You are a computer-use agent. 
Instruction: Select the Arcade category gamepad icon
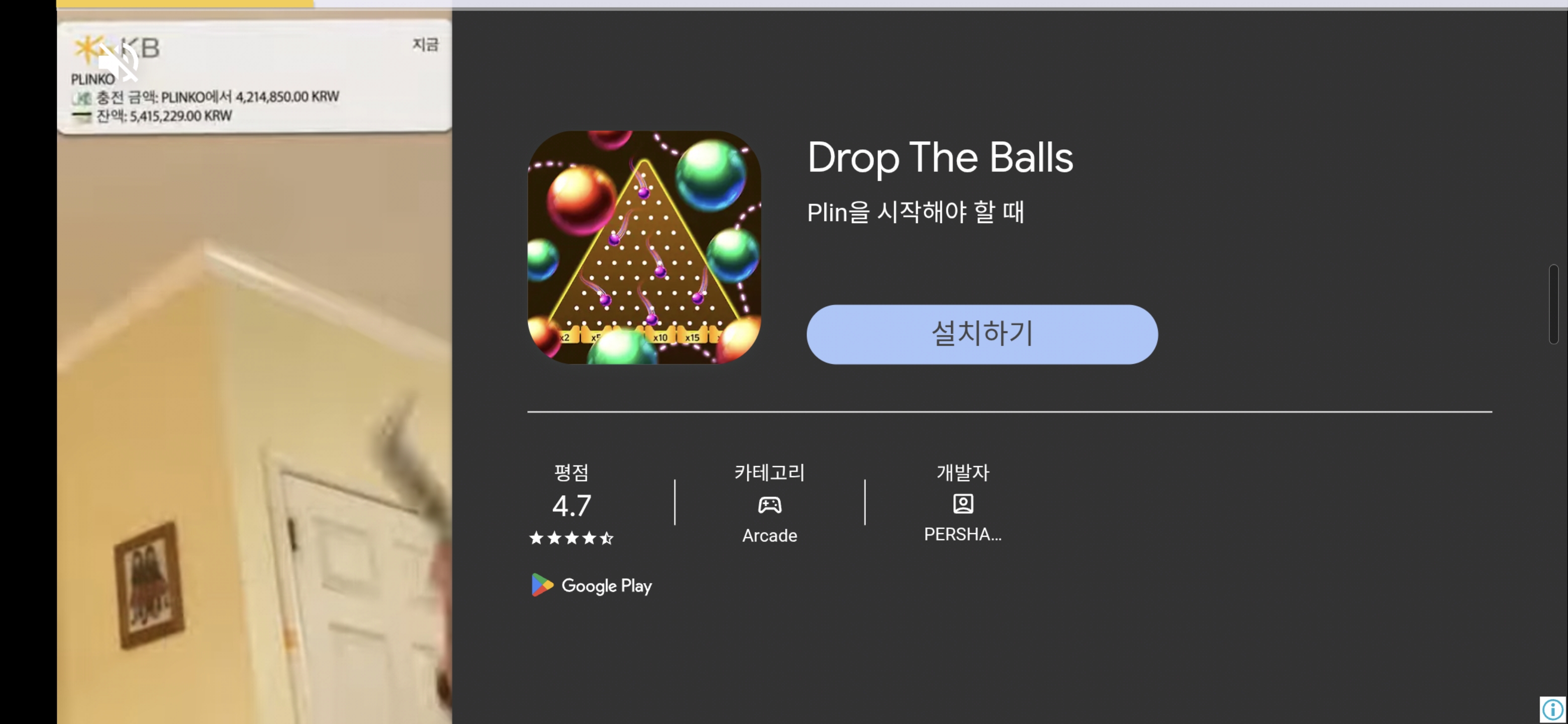point(769,505)
